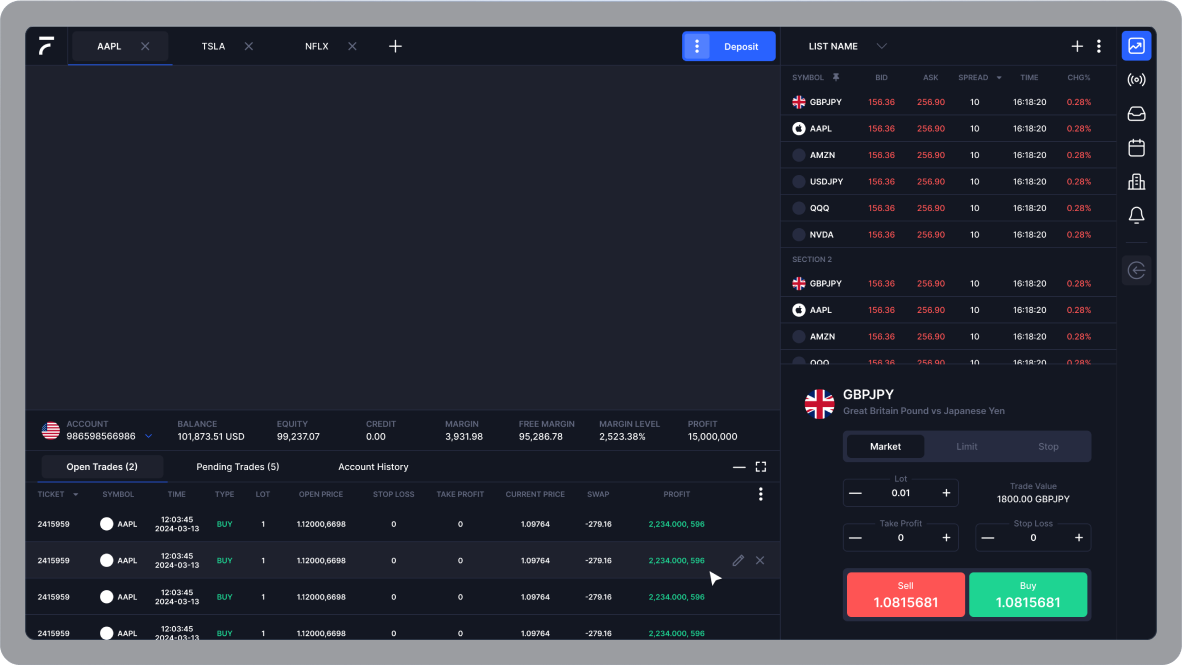Screen dimensions: 1182x666
Task: Click the GBPJPY flag in order panel
Action: pyautogui.click(x=819, y=404)
